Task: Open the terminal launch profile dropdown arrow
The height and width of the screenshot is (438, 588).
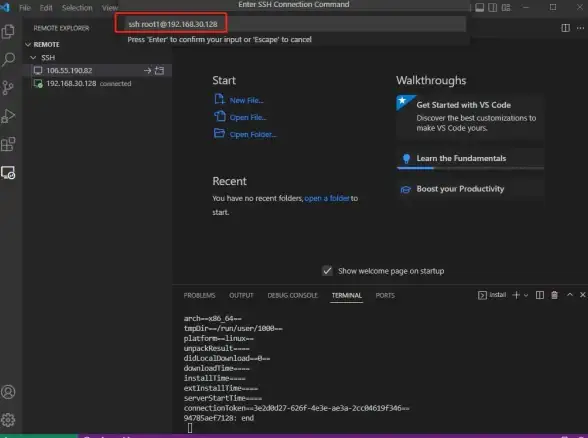Action: coord(526,296)
